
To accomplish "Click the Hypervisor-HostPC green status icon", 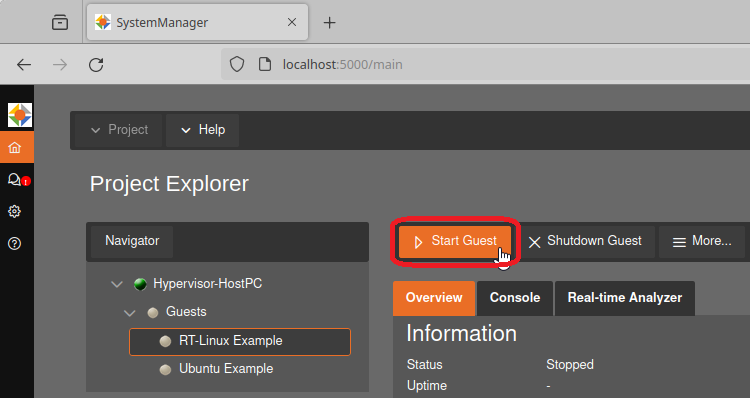I will point(140,284).
